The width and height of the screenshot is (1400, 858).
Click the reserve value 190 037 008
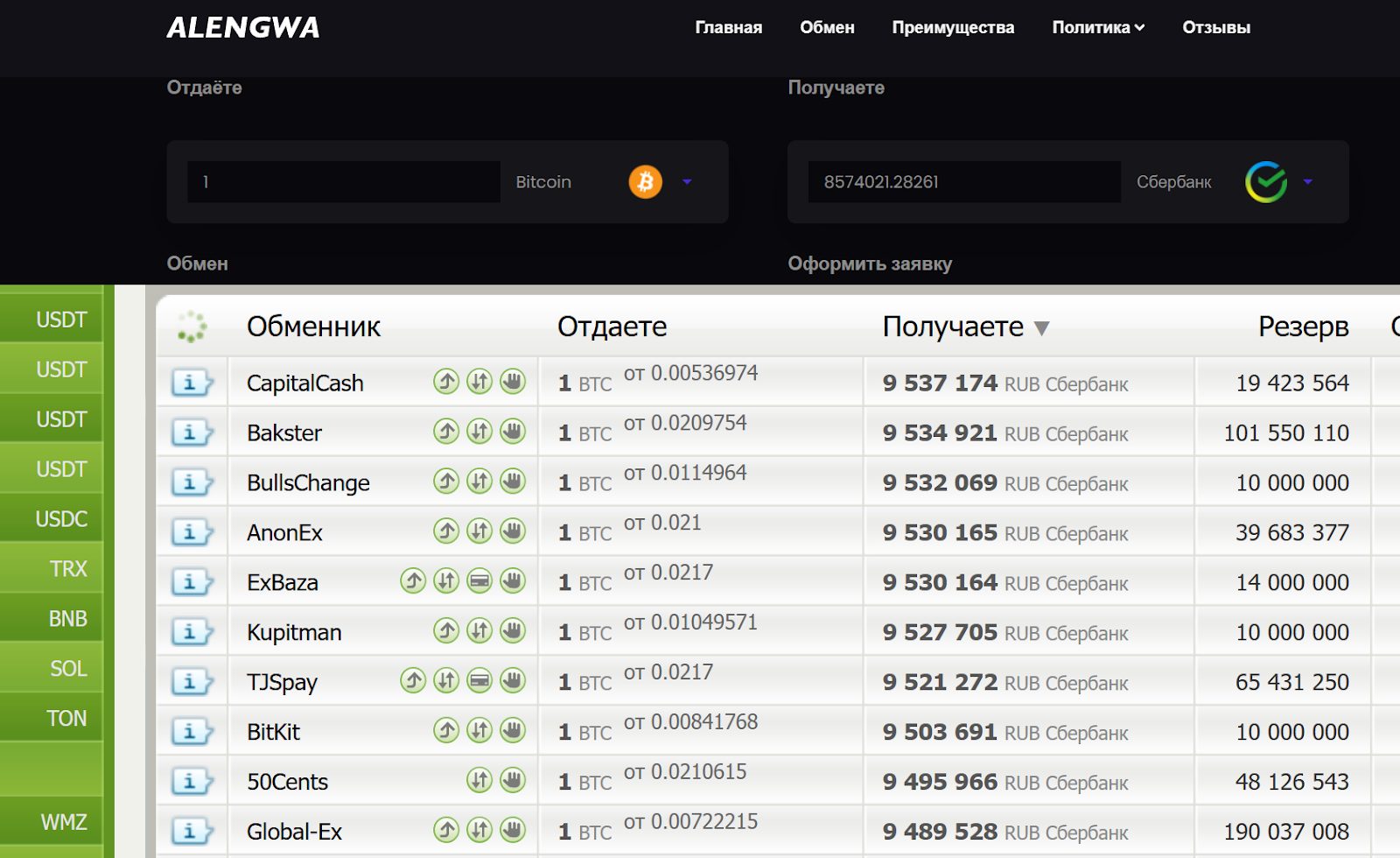pos(1286,832)
